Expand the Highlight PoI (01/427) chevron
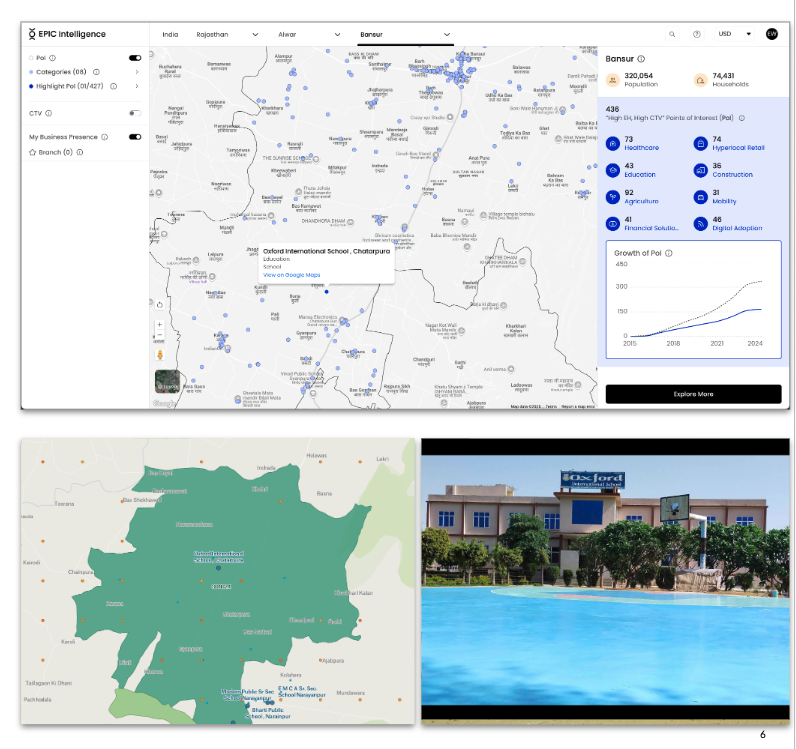 coord(137,86)
